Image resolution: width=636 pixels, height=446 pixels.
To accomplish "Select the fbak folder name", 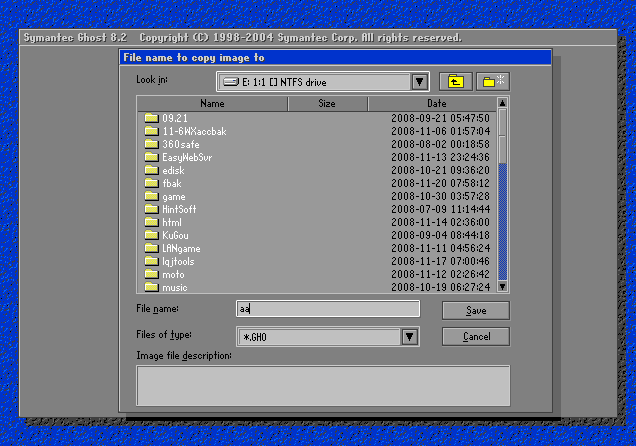I will [172, 183].
